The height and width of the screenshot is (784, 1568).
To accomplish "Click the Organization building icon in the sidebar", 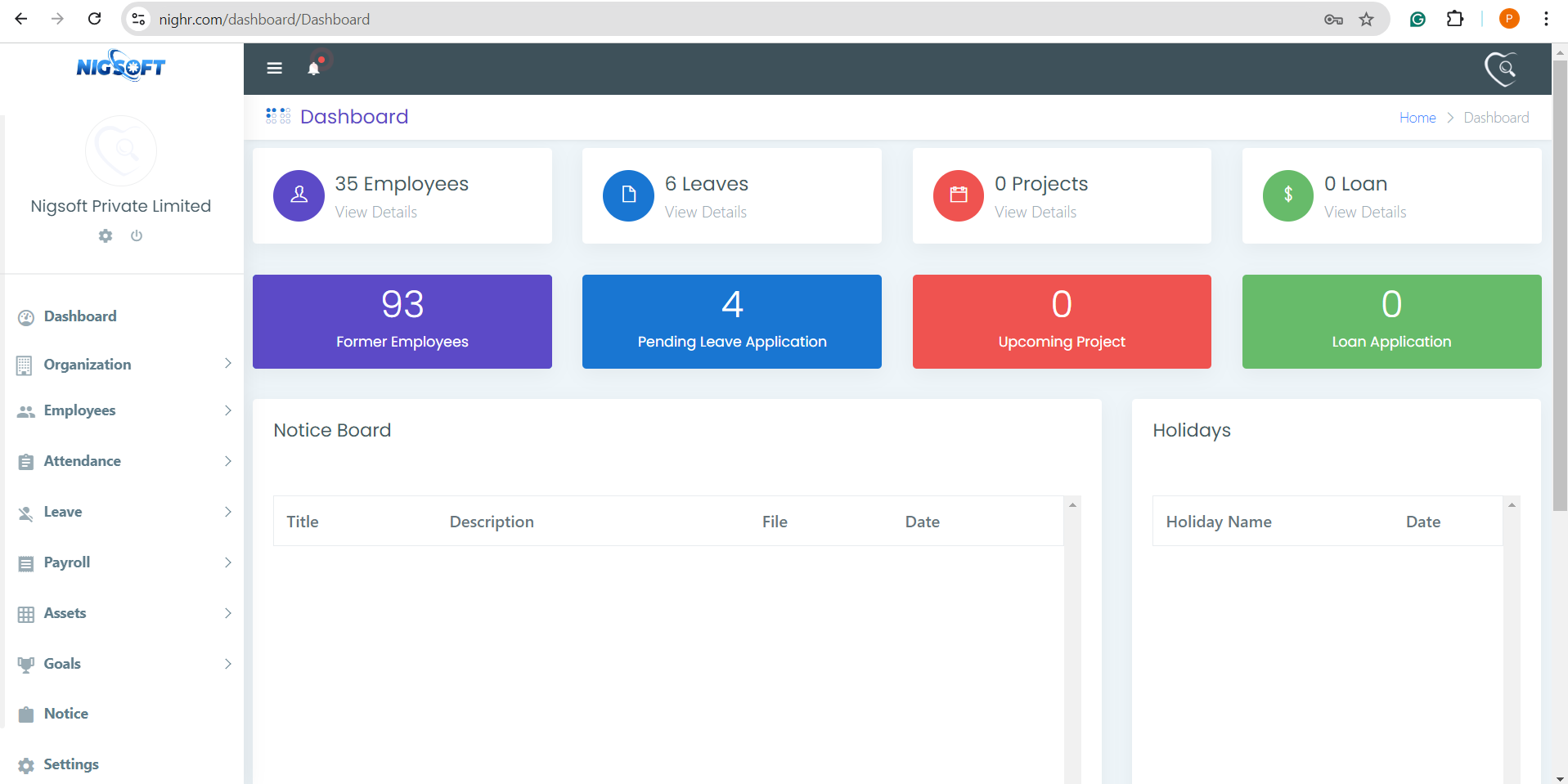I will 25,365.
